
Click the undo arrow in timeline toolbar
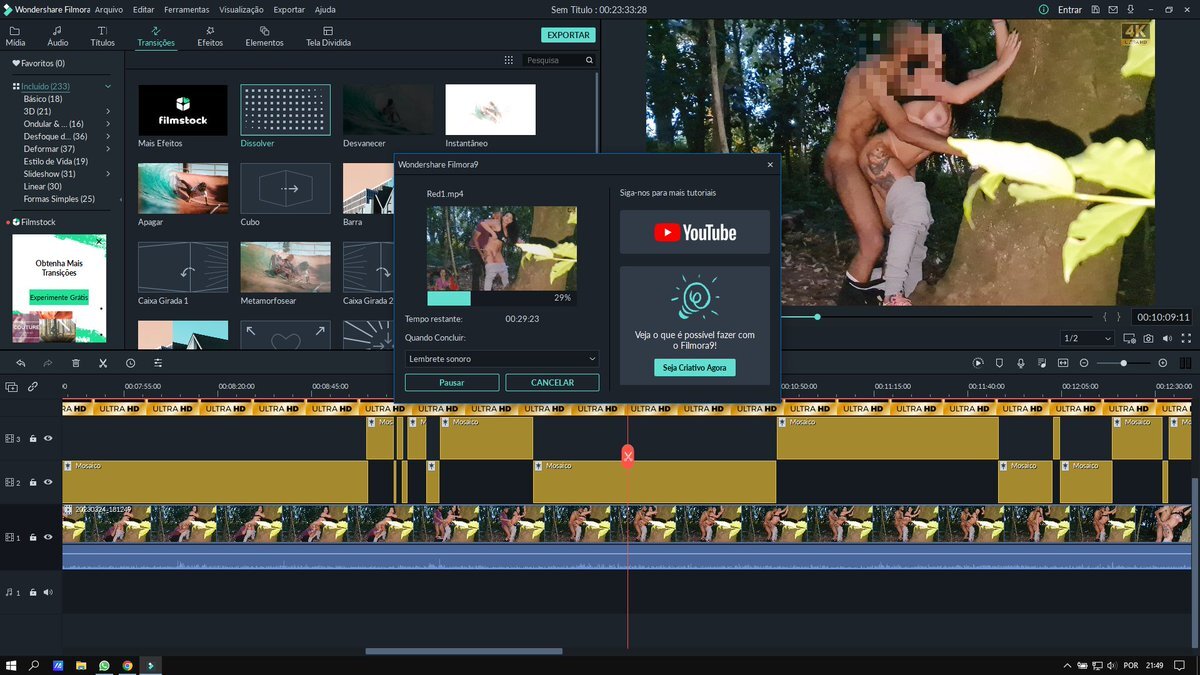(x=21, y=363)
